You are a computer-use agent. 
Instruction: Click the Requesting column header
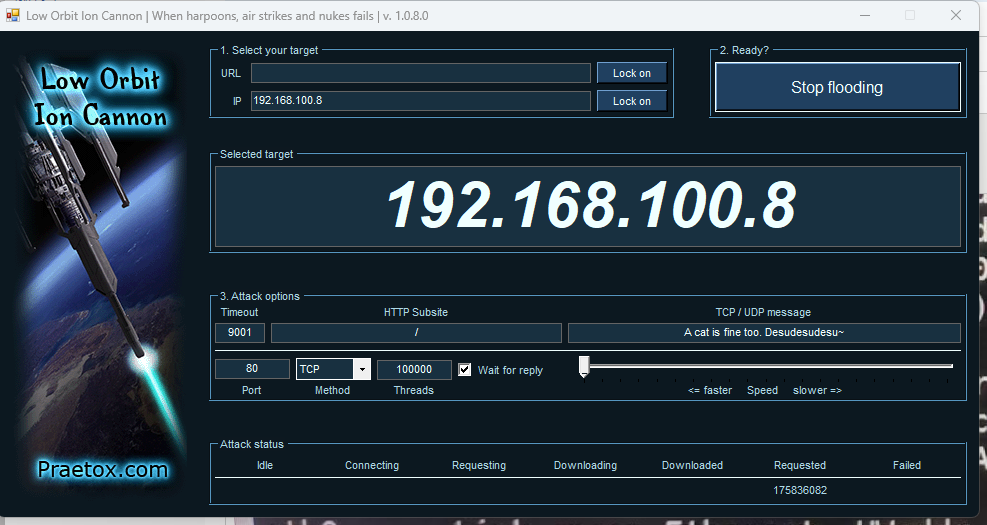click(479, 465)
